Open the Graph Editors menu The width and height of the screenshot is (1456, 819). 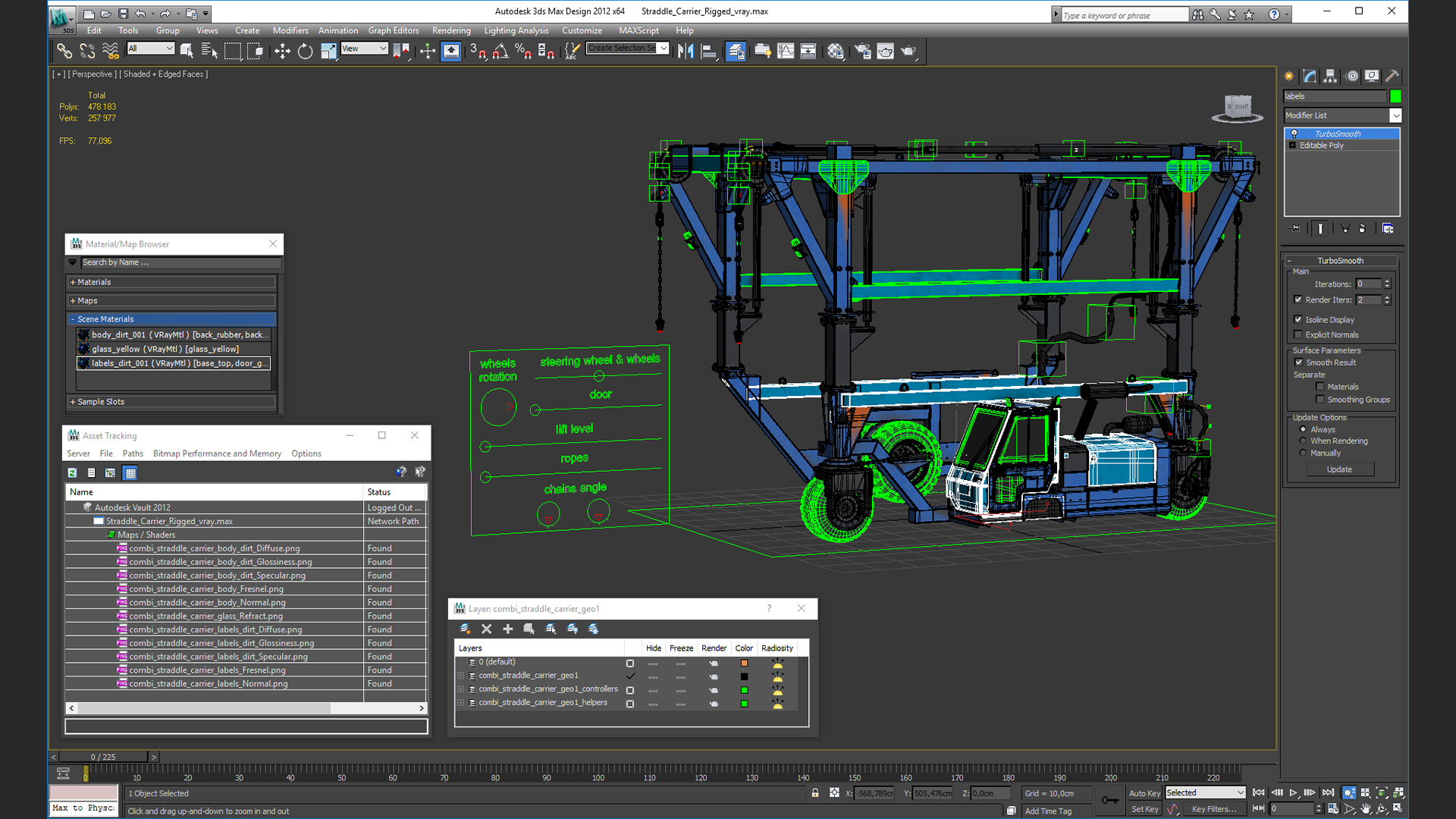[394, 30]
